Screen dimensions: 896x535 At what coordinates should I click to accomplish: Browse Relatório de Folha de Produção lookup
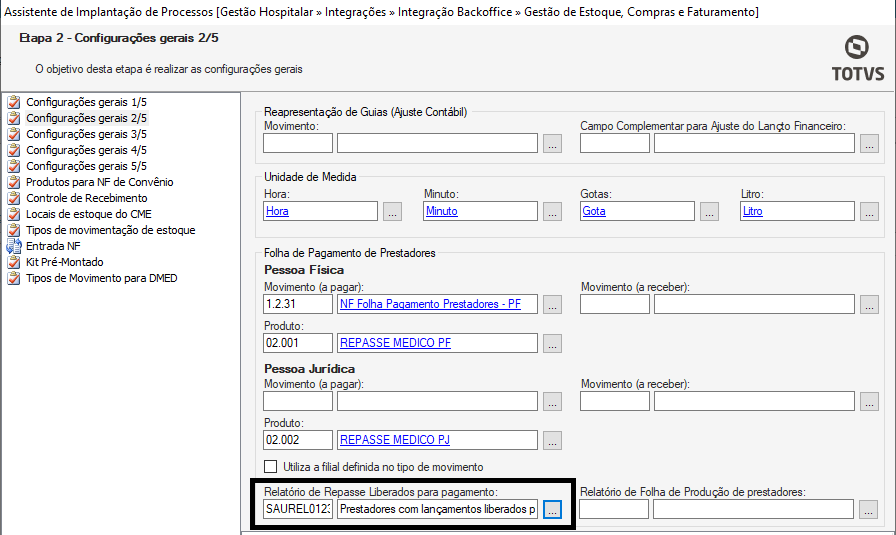[x=869, y=510]
